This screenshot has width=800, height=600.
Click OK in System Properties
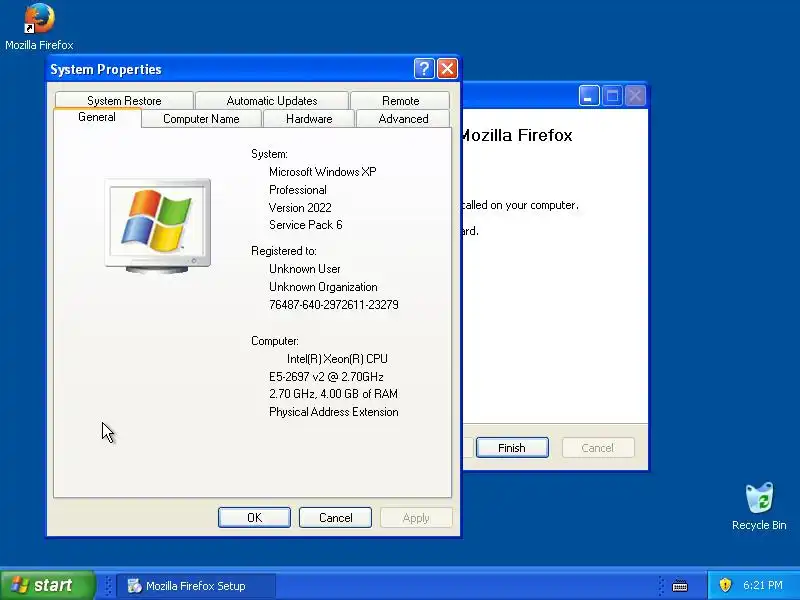(254, 518)
